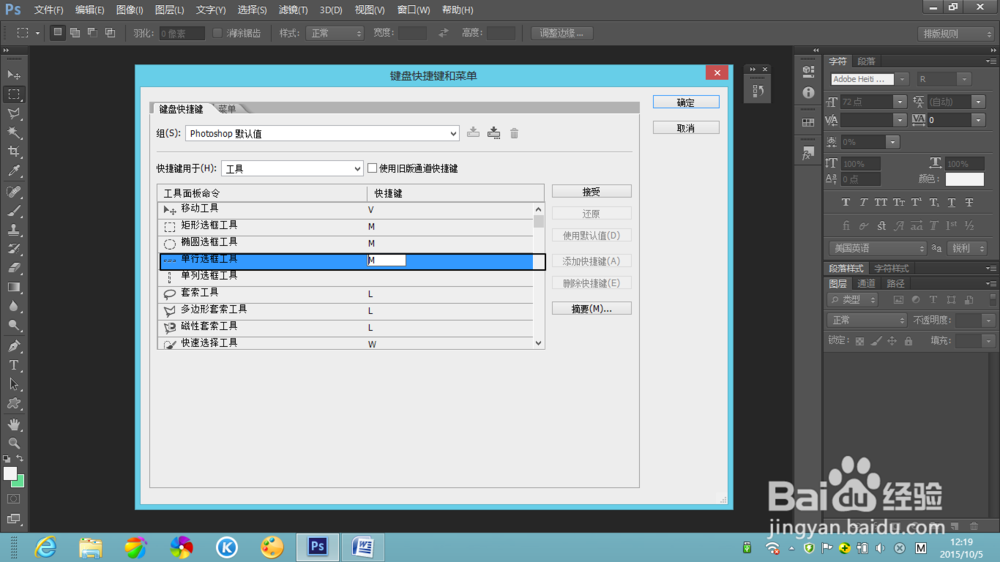Open the File menu

(x=48, y=10)
